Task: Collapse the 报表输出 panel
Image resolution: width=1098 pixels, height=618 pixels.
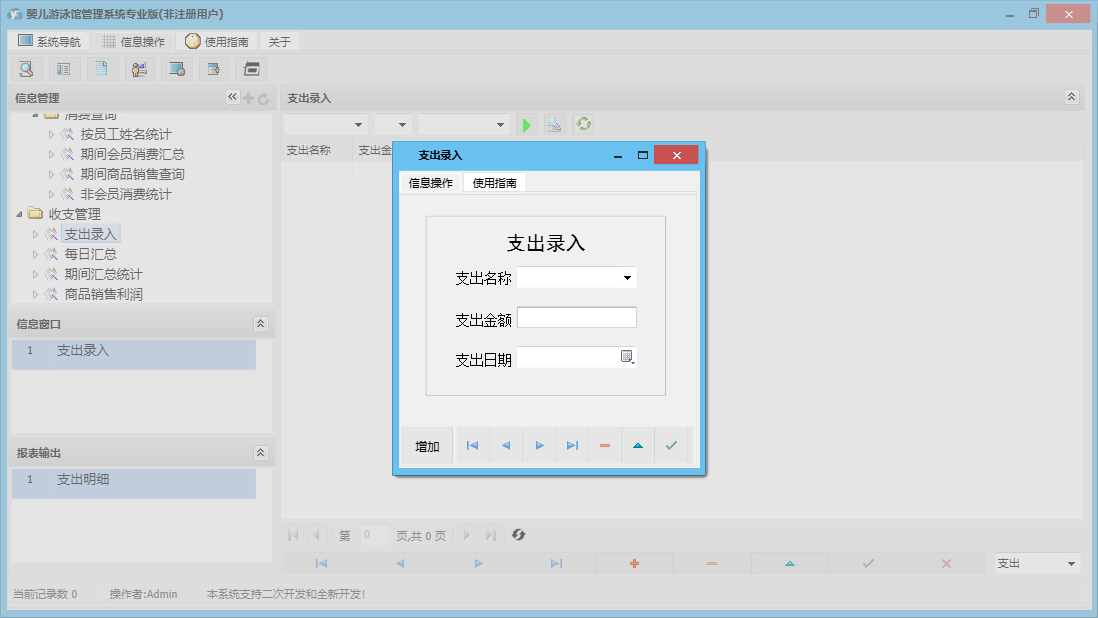Action: [x=260, y=453]
